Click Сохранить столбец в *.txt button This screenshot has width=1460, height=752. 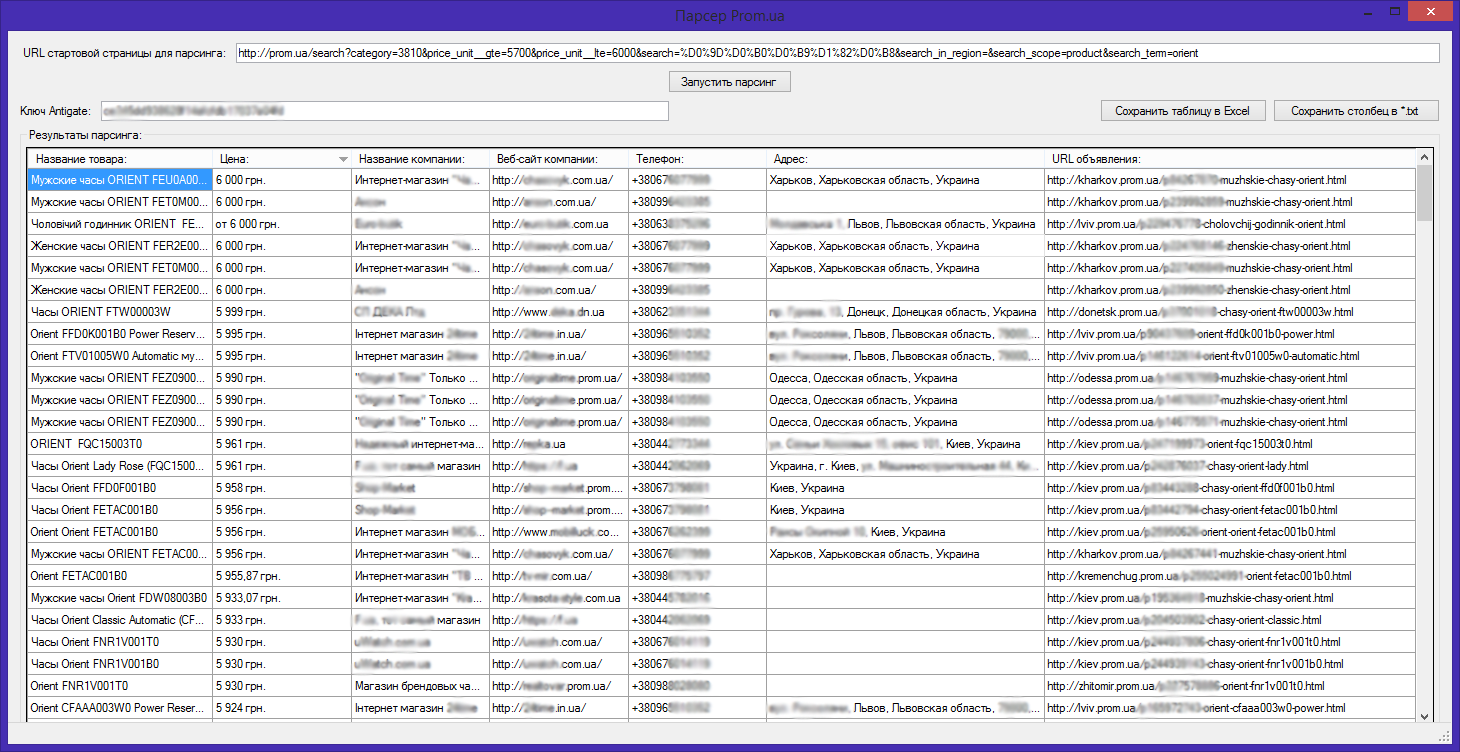(1355, 110)
